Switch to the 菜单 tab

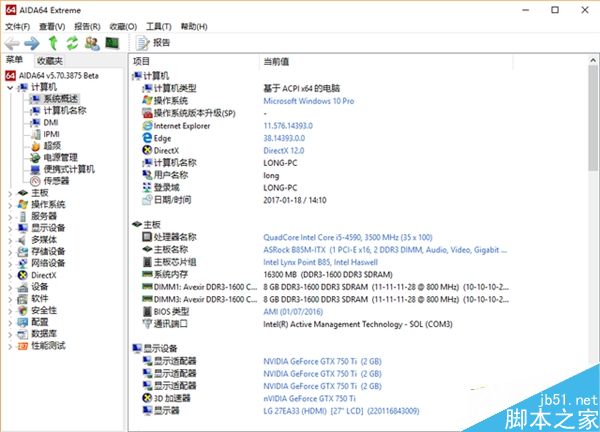(x=15, y=60)
